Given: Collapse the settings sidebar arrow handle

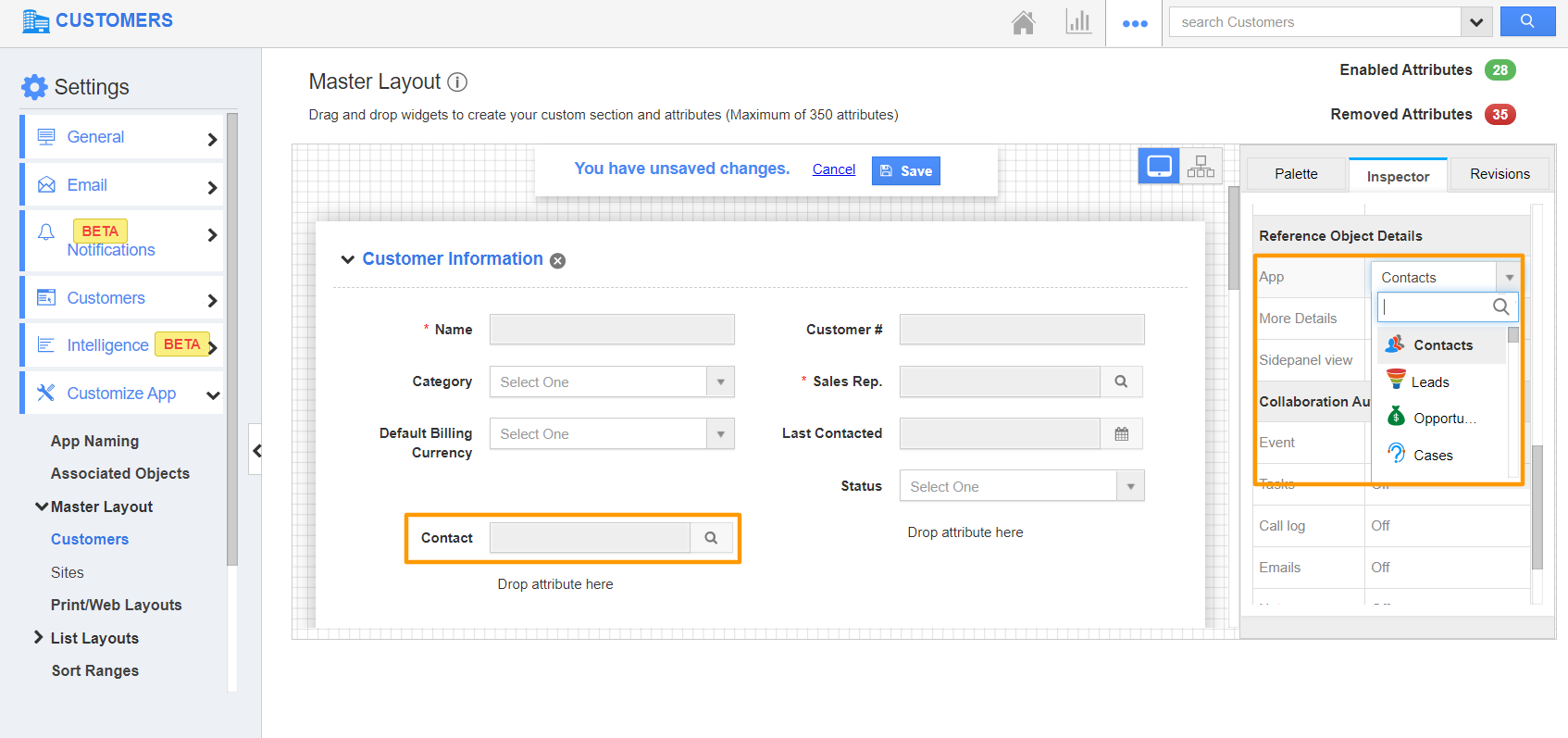Looking at the screenshot, I should pyautogui.click(x=256, y=451).
